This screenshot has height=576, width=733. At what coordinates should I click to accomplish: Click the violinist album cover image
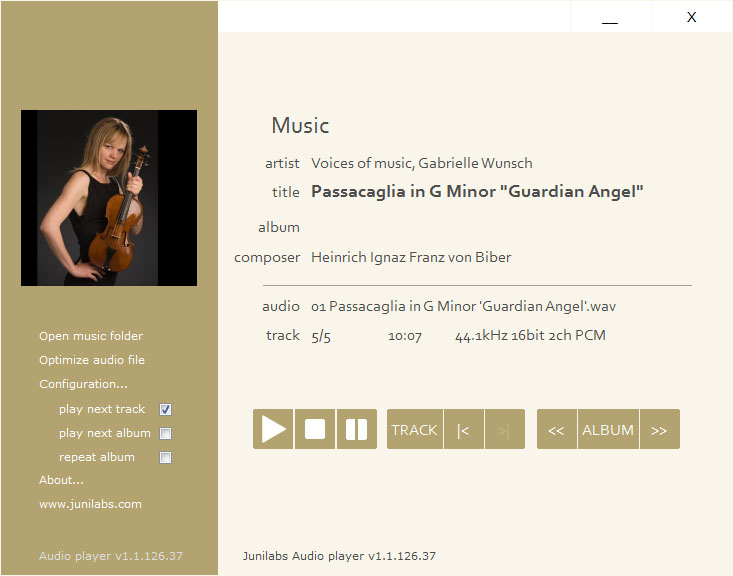109,198
